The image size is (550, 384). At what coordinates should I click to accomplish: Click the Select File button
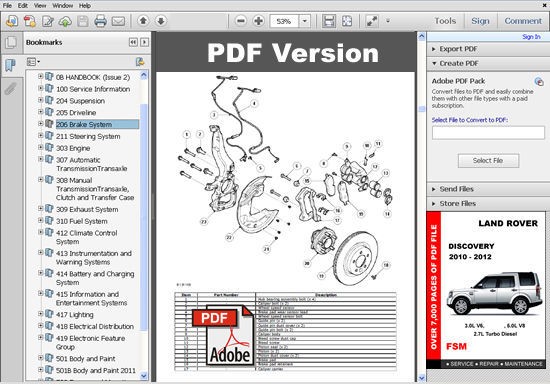point(488,161)
